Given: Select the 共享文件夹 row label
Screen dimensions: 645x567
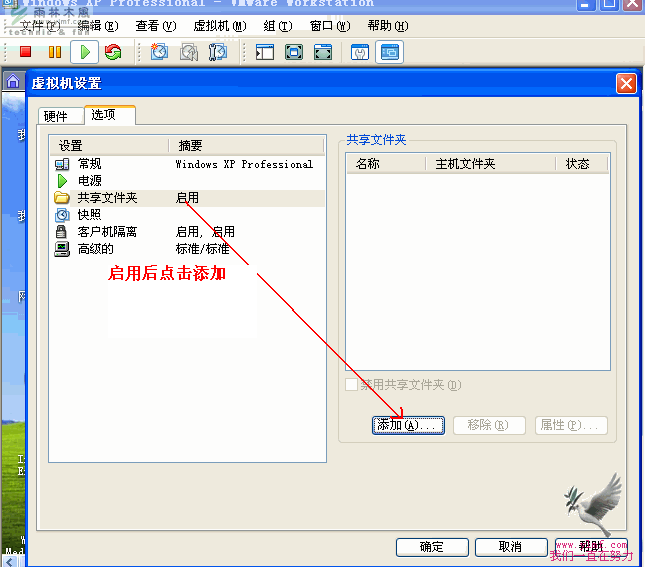Looking at the screenshot, I should tap(107, 198).
